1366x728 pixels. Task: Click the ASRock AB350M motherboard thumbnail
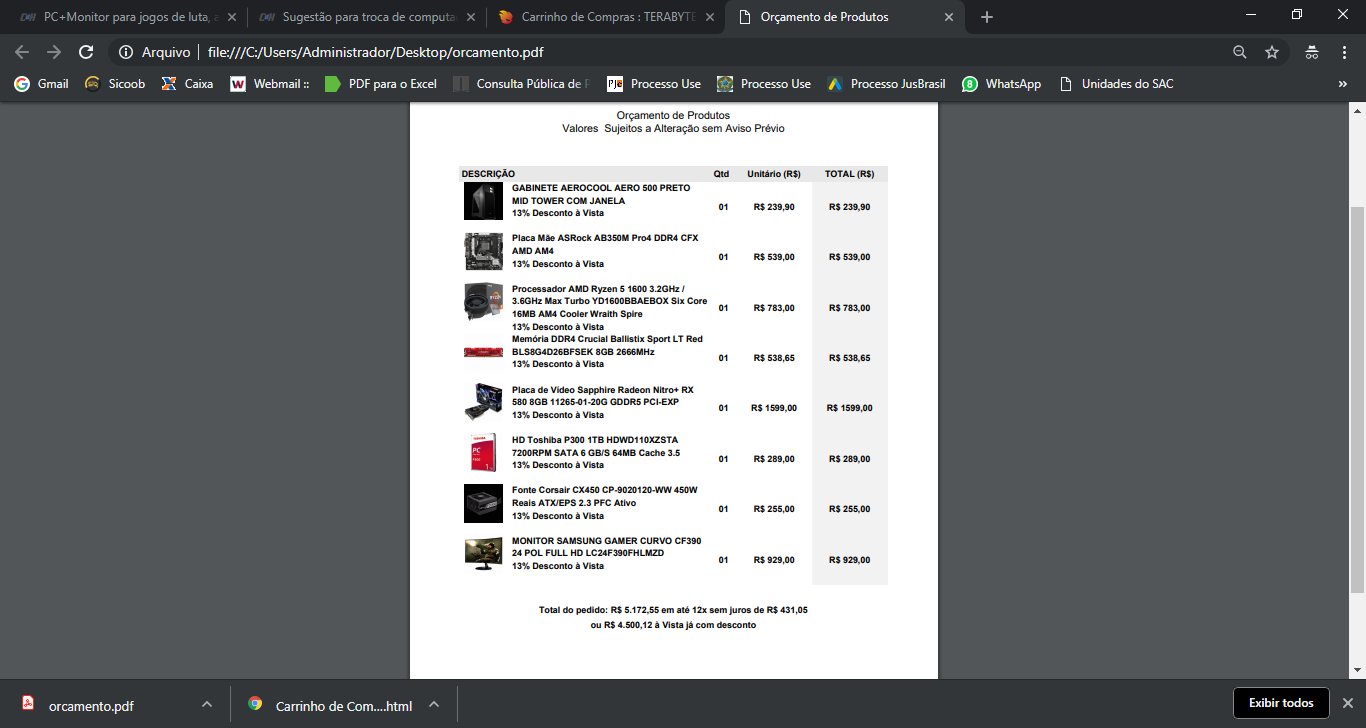point(483,251)
